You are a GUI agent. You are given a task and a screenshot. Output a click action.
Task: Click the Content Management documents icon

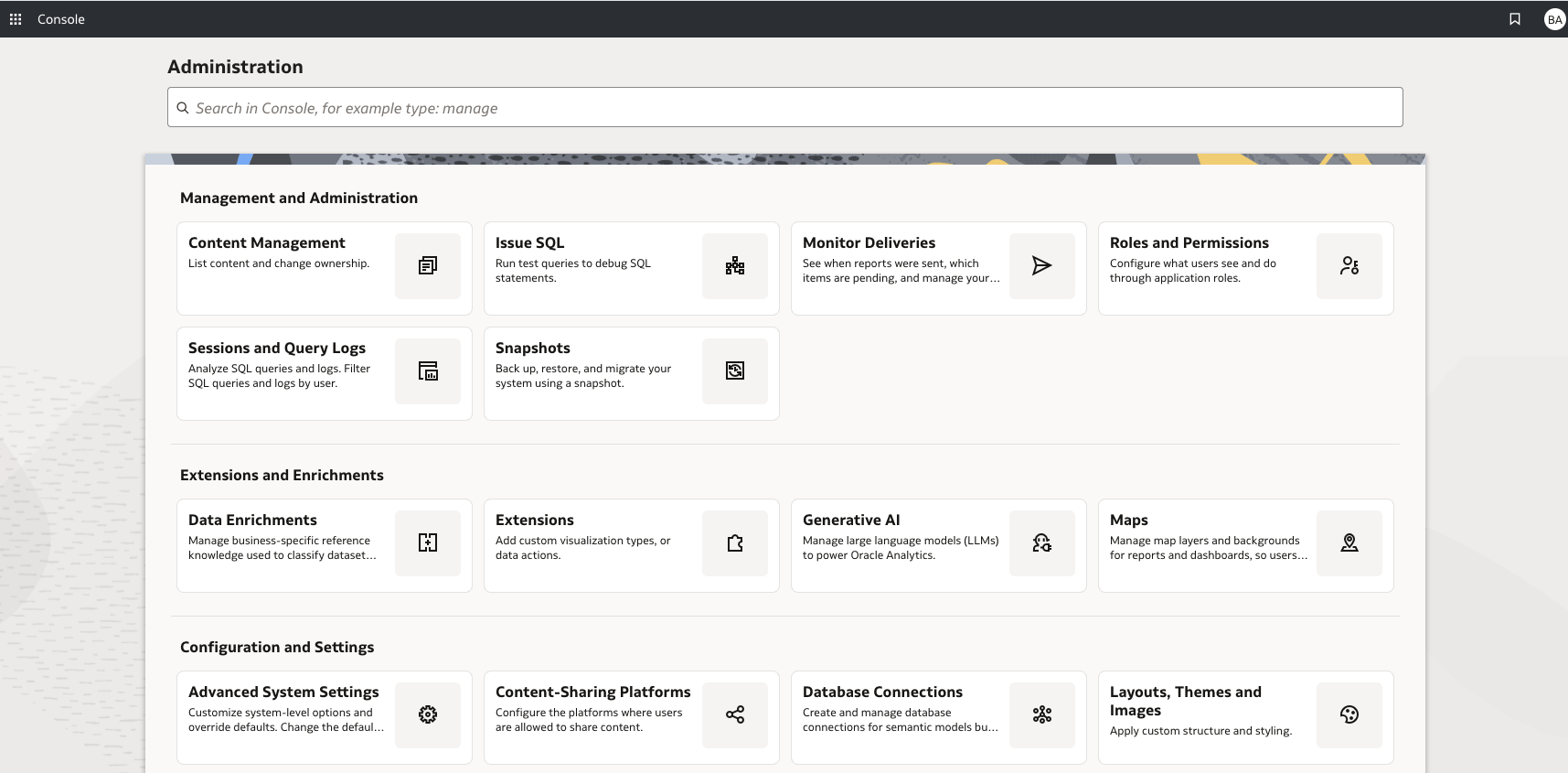[x=428, y=266]
